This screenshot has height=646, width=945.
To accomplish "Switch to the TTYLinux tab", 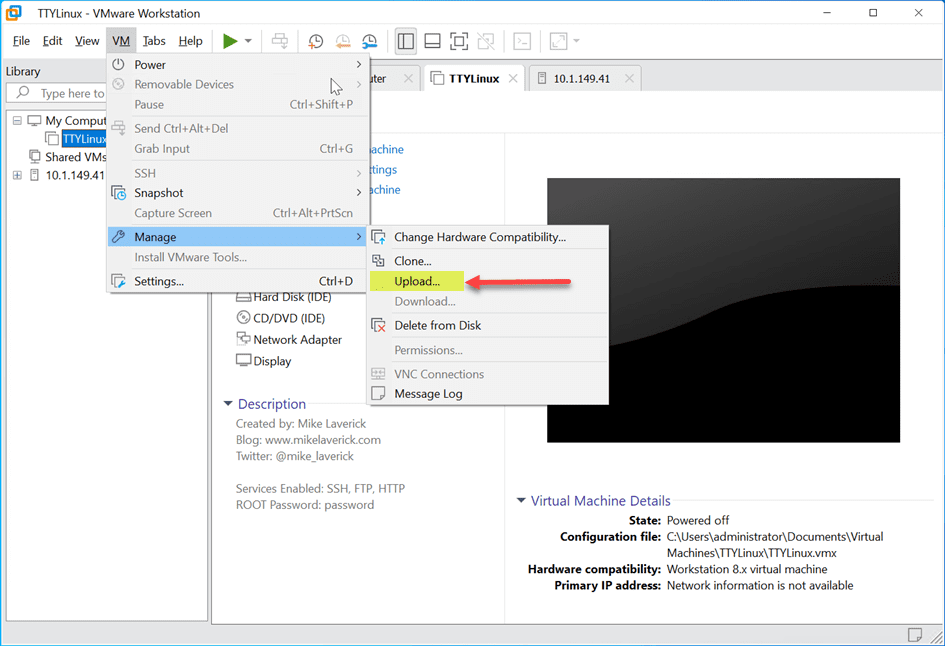I will [x=474, y=79].
